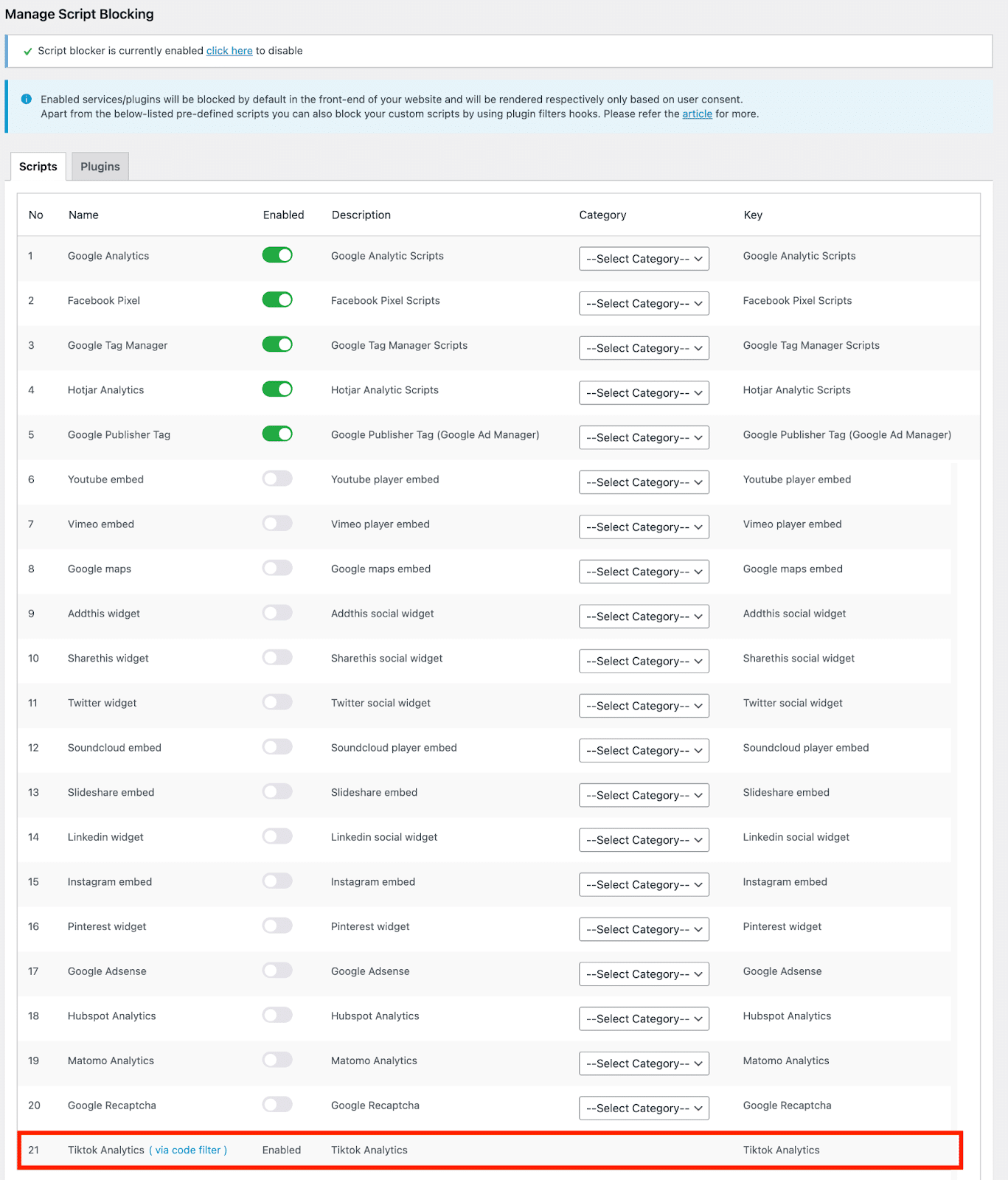The image size is (1008, 1180).
Task: Click the 'via code filter' link for Tiktok
Action: pyautogui.click(x=188, y=1150)
